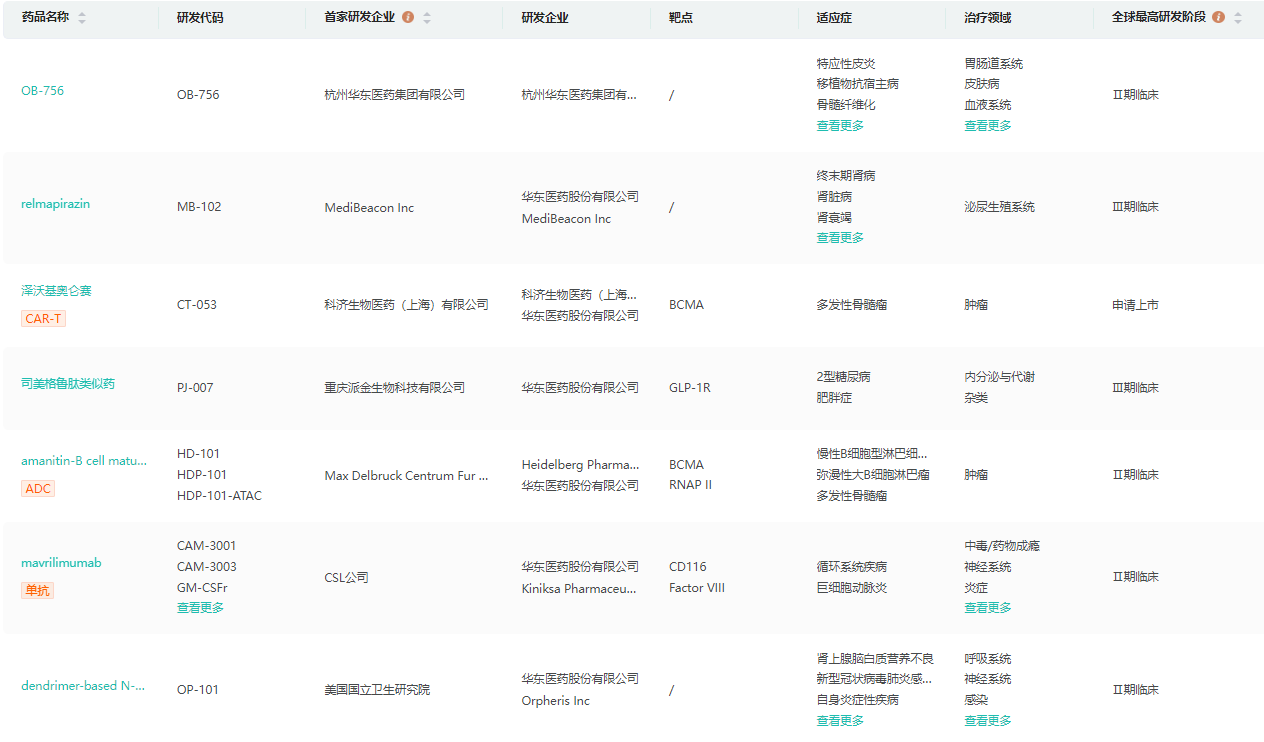Click RNAP II target text
Image resolution: width=1264 pixels, height=742 pixels.
point(690,486)
